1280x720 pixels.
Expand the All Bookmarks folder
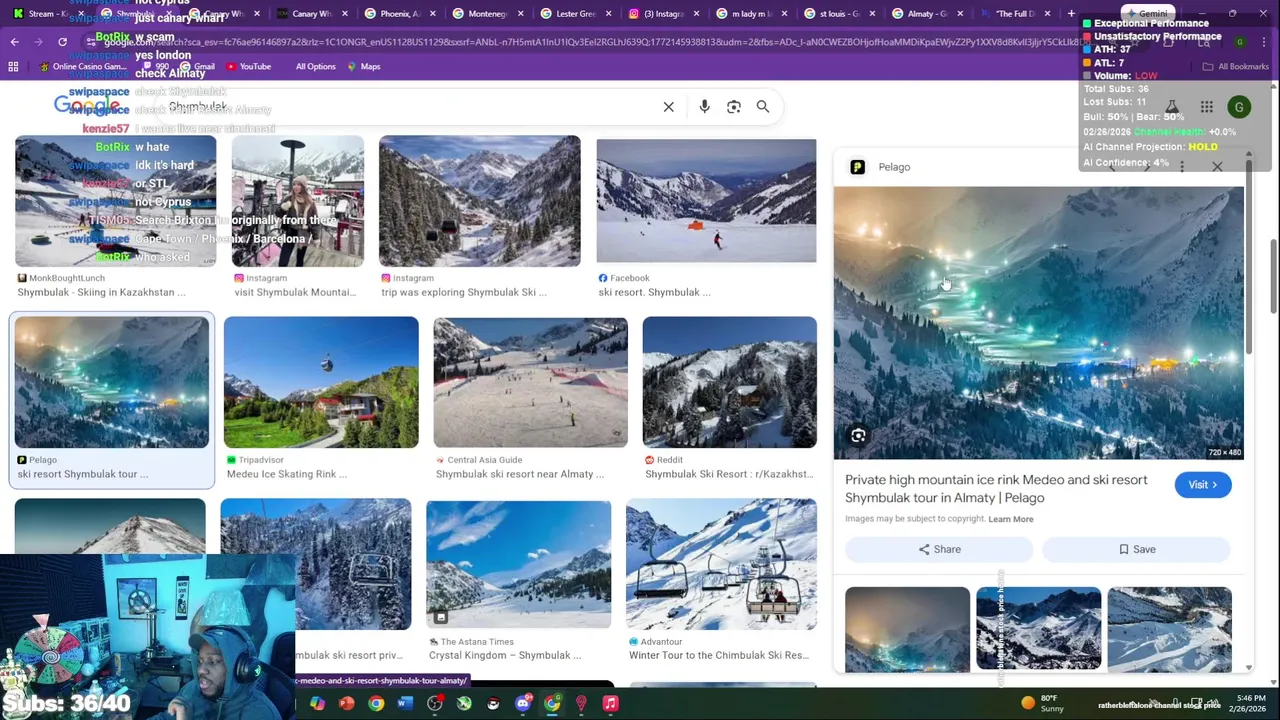[1235, 66]
